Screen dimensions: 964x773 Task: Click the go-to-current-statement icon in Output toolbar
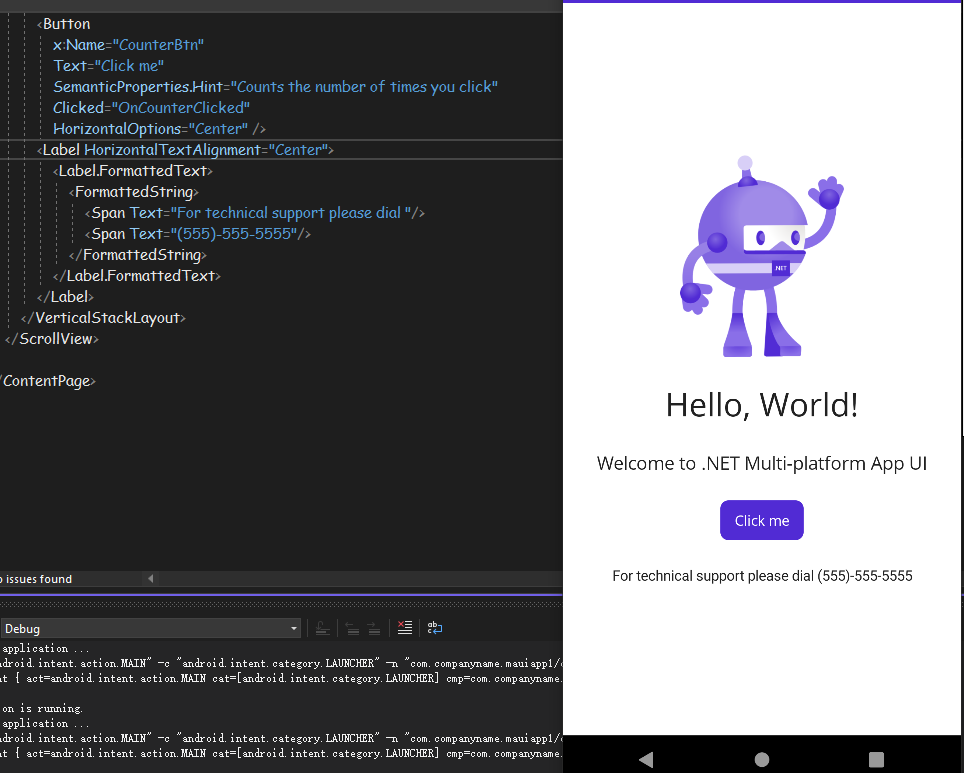click(x=323, y=628)
